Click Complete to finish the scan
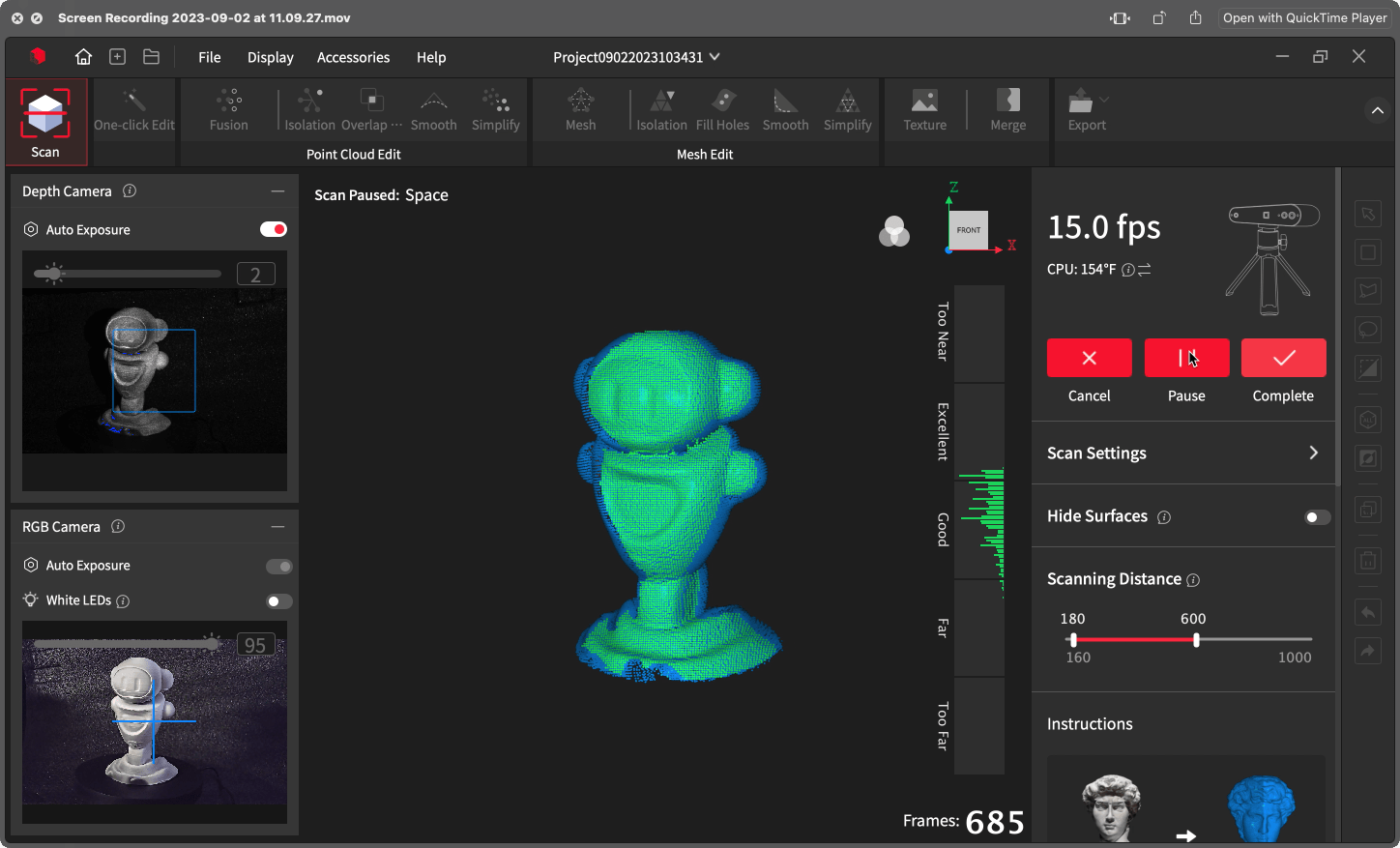Viewport: 1400px width, 848px height. (x=1283, y=358)
